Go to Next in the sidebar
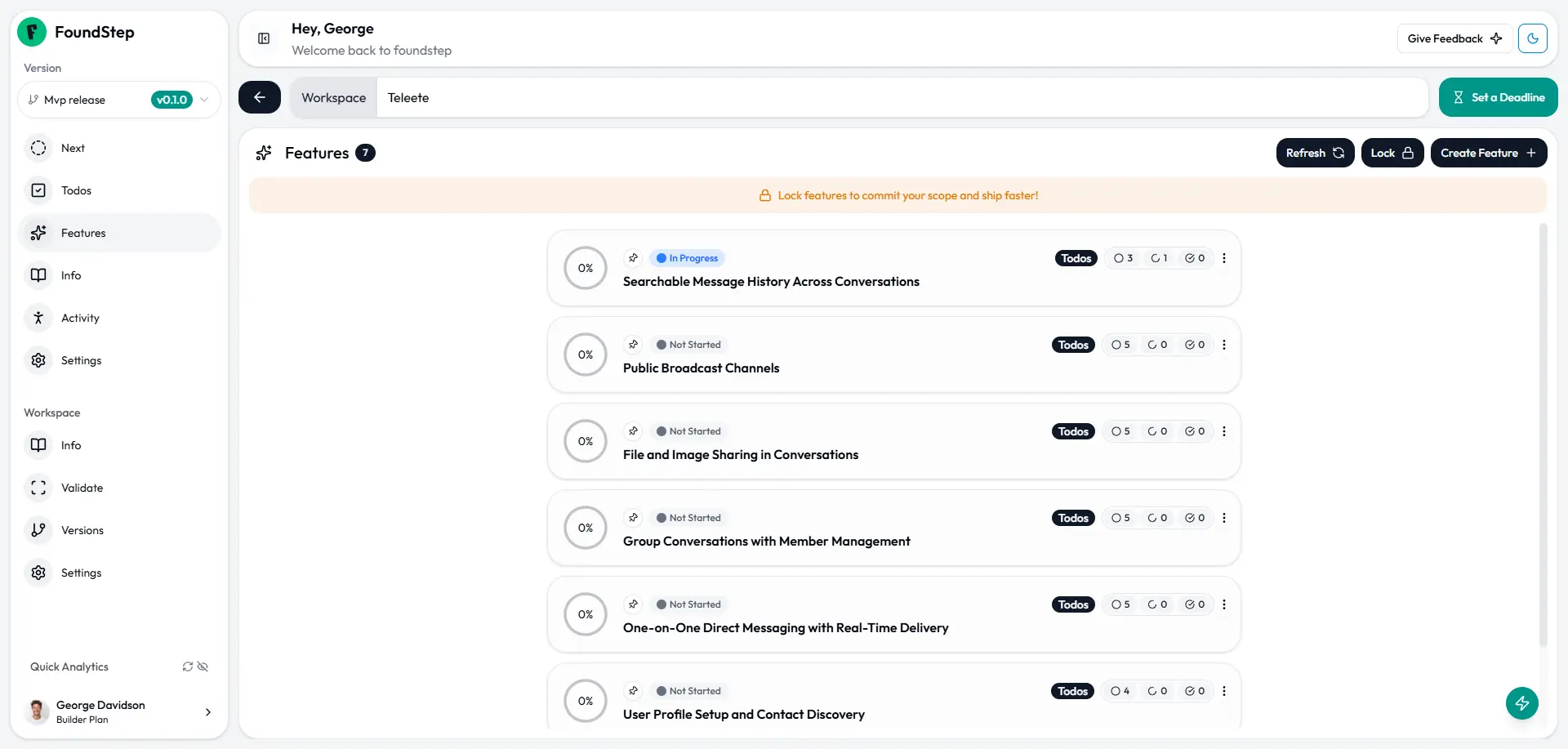 (119, 148)
